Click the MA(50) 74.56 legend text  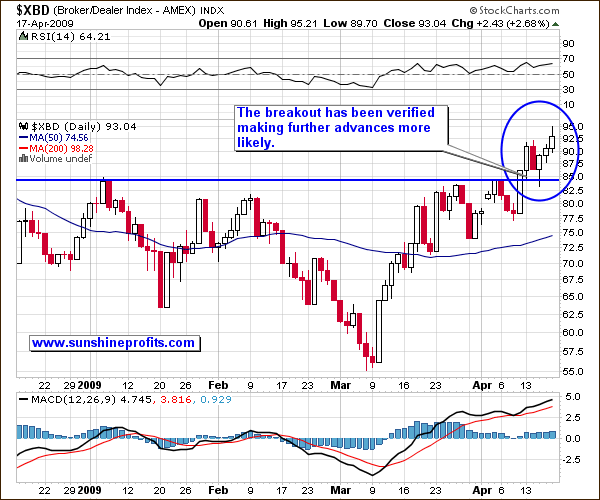coord(59,138)
